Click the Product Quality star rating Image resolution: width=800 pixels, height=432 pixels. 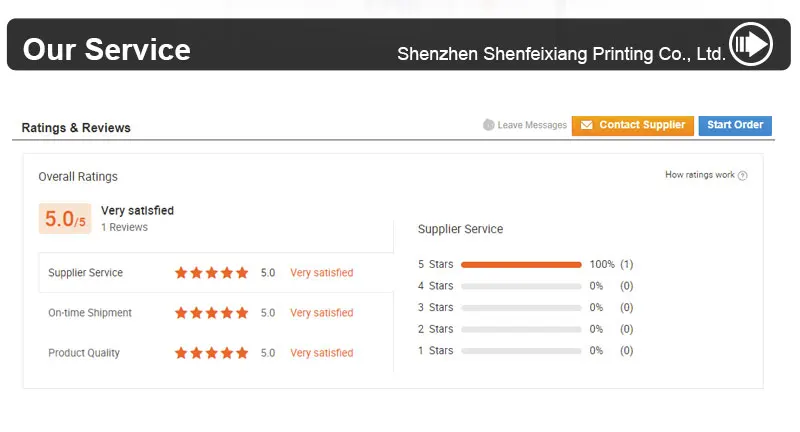pyautogui.click(x=212, y=353)
